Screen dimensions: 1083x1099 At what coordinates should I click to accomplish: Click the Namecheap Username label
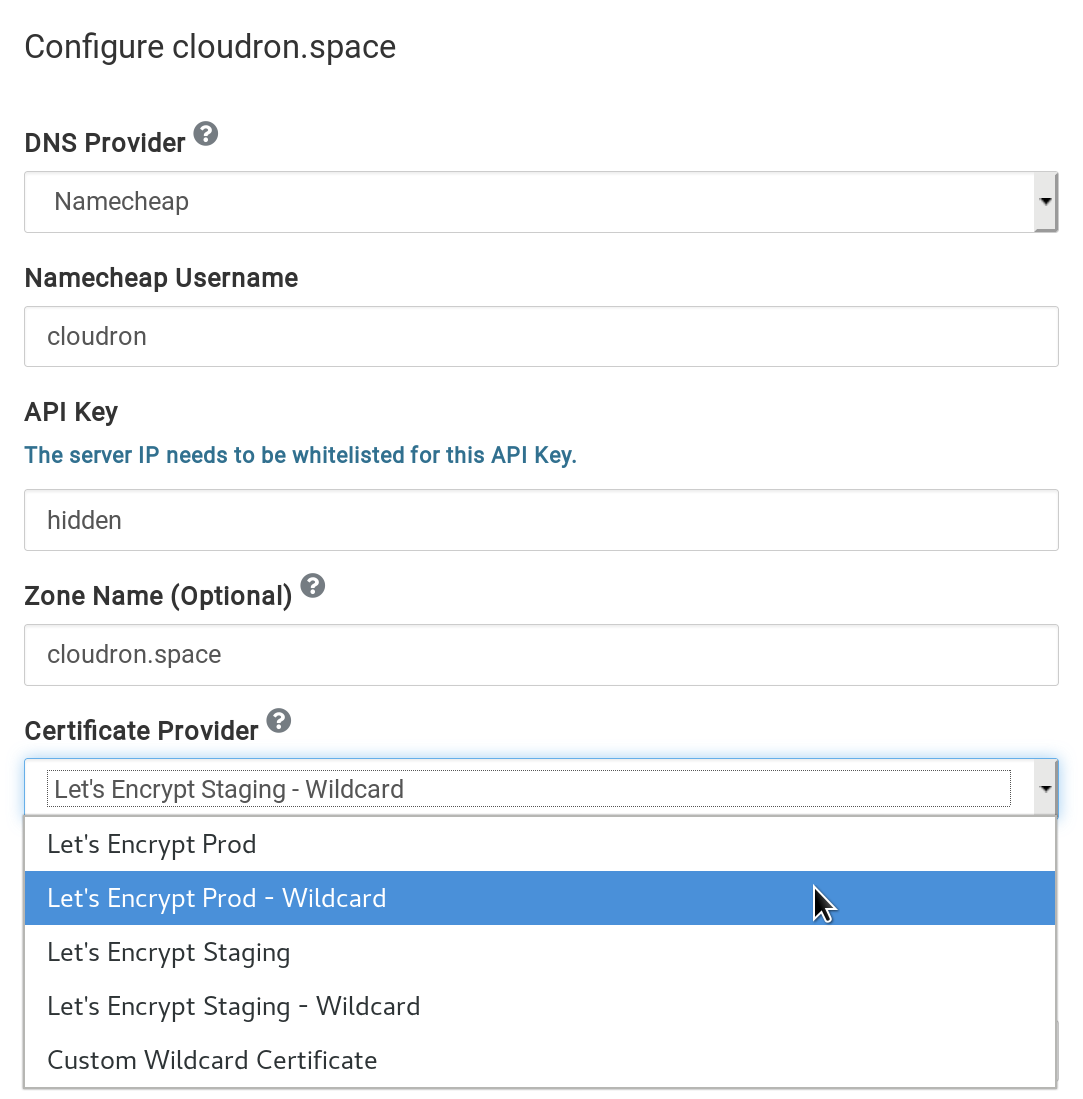[x=161, y=278]
